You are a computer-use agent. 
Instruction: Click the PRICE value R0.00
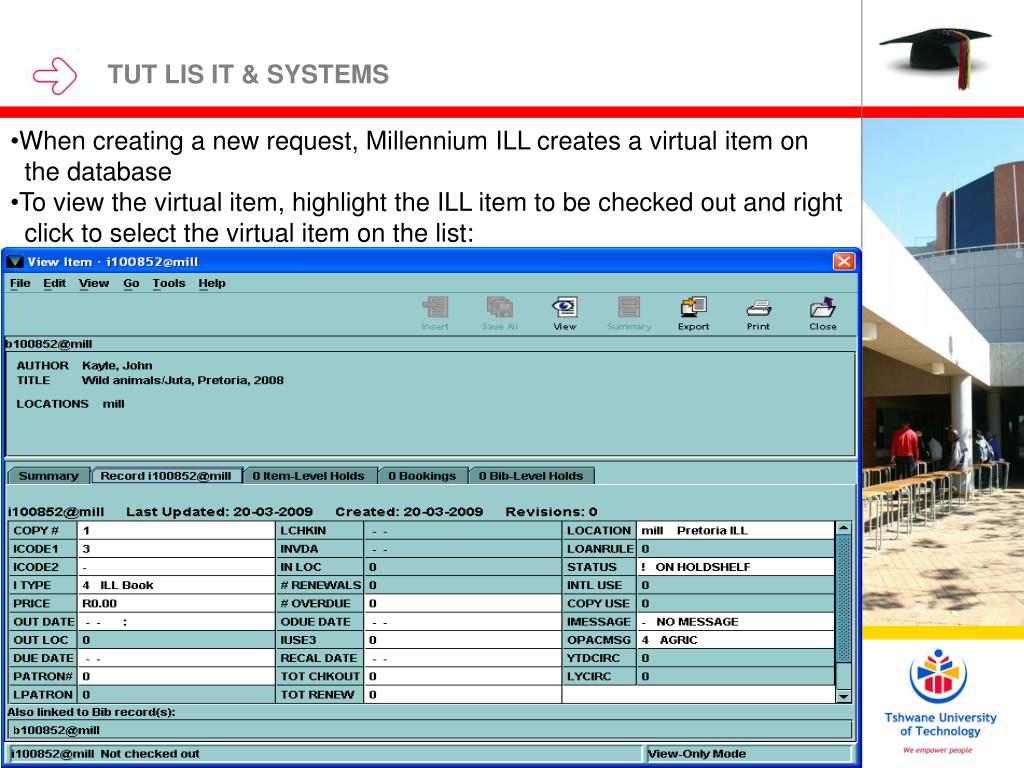point(176,603)
